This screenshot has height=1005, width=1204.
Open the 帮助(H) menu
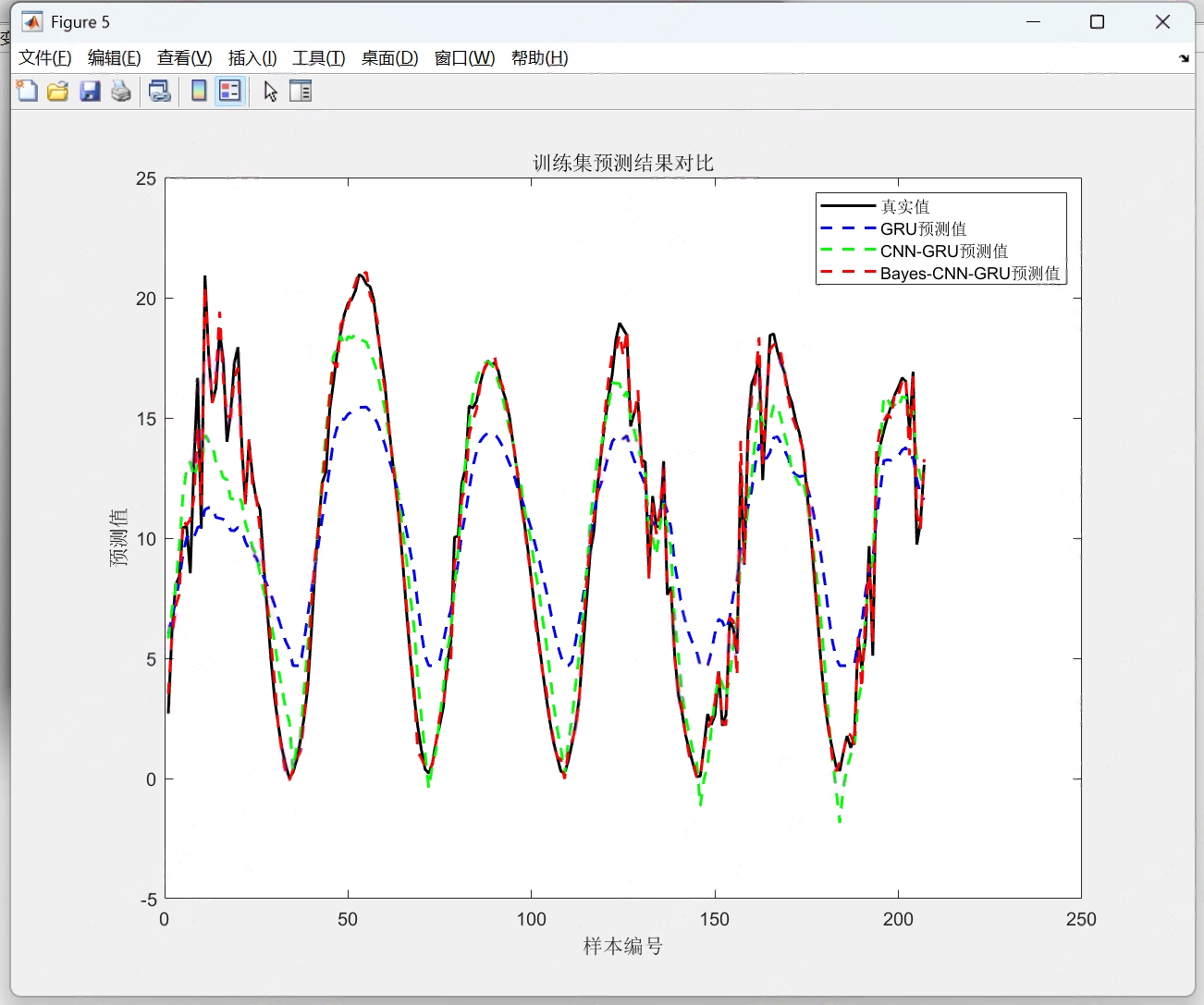(x=540, y=58)
